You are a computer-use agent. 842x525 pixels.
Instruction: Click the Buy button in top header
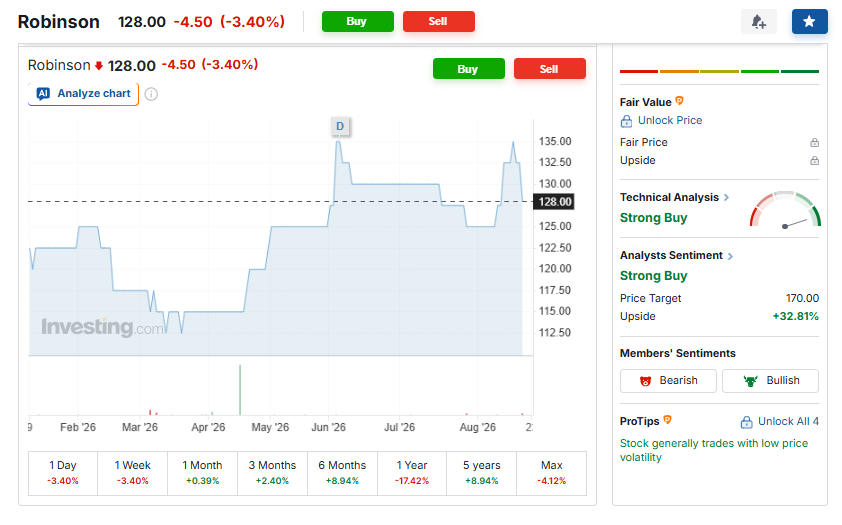coord(358,21)
